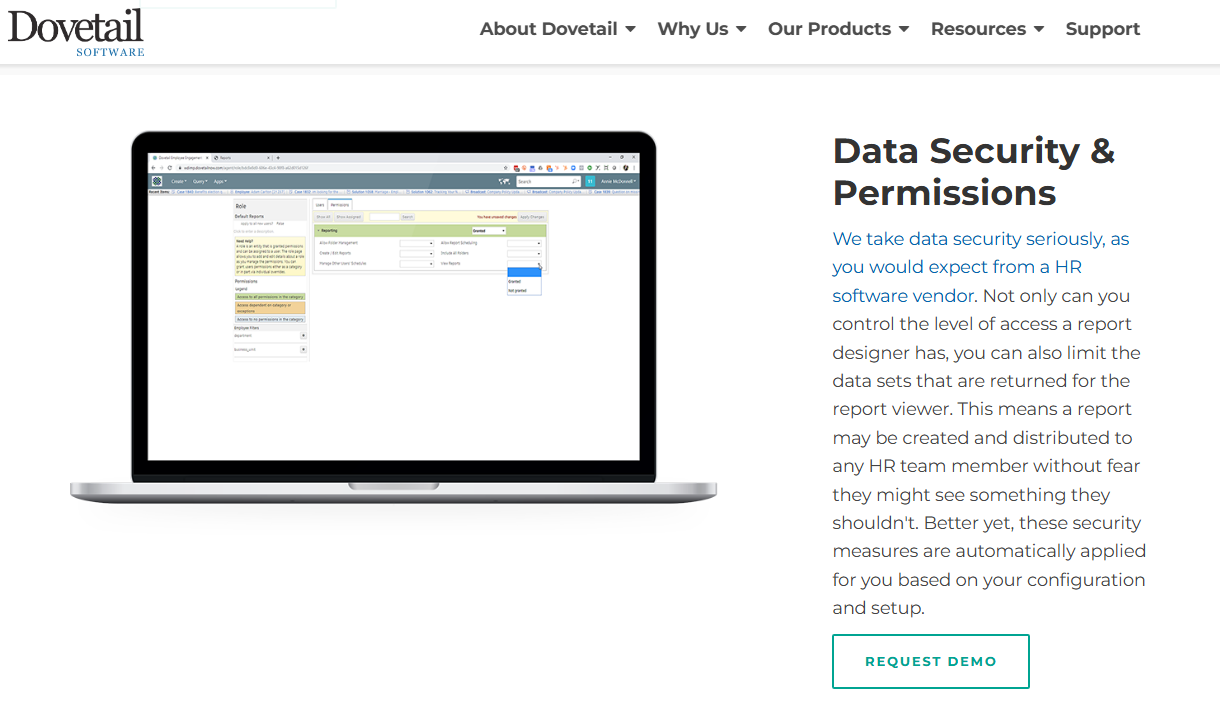Click the Request Demo button
Image resolution: width=1220 pixels, height=703 pixels.
coord(930,661)
